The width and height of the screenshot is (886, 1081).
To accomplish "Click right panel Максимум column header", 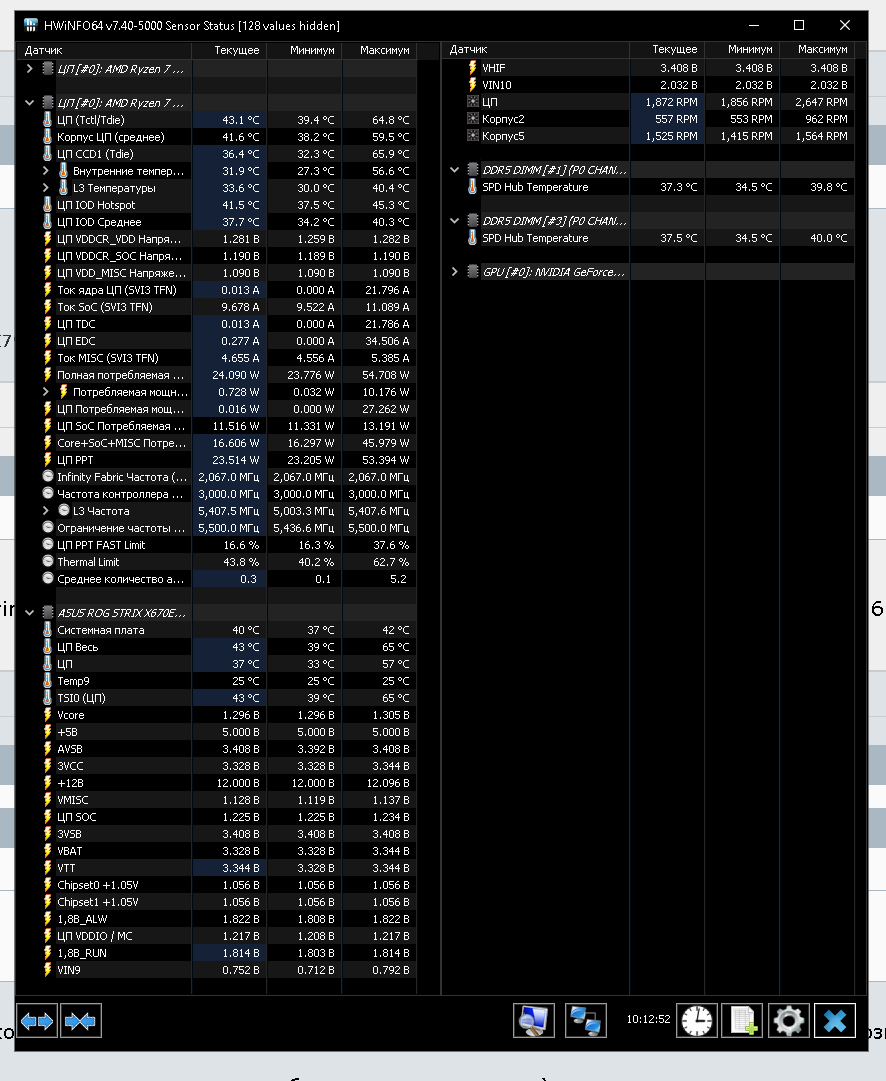I will click(817, 50).
